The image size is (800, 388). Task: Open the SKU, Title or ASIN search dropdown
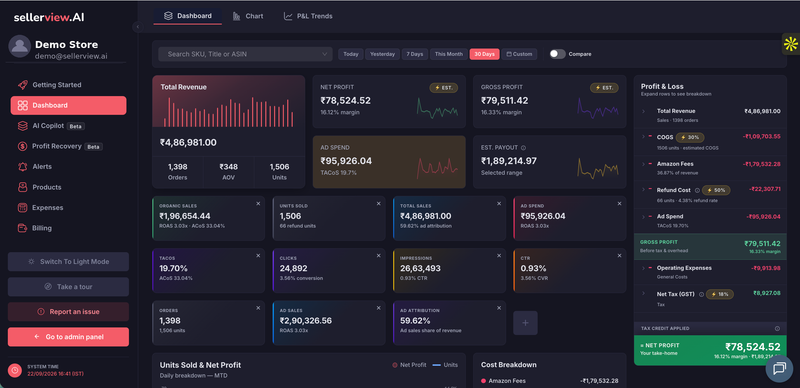[245, 54]
